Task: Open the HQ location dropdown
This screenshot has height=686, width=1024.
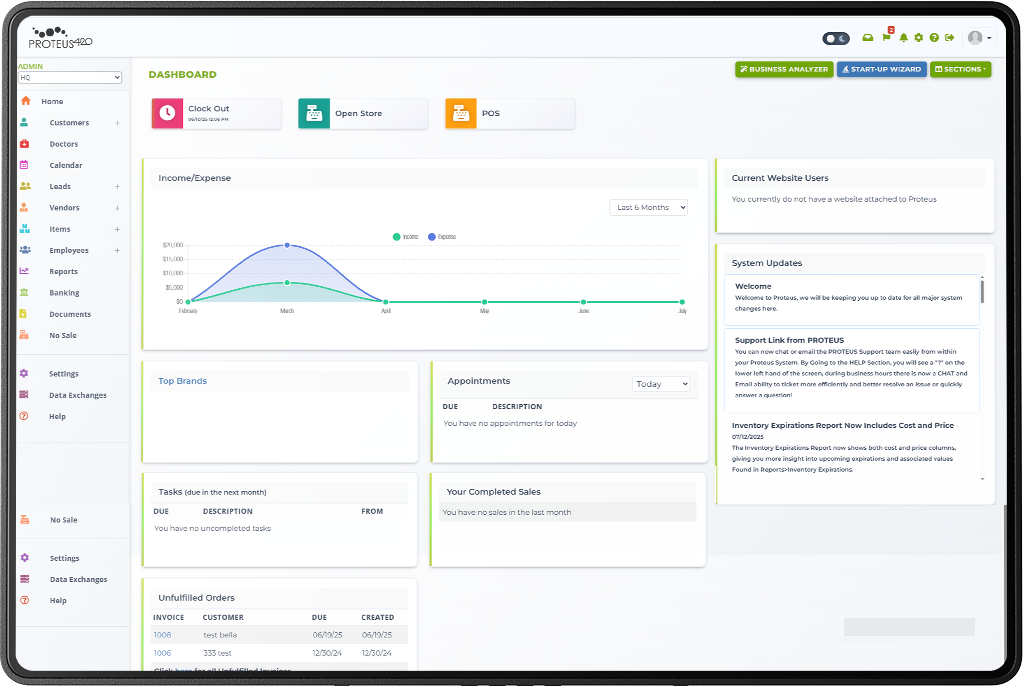Action: 70,77
